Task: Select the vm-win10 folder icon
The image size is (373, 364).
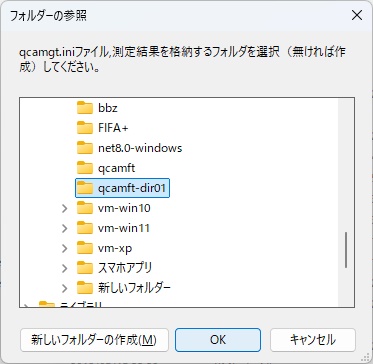Action: [85, 208]
